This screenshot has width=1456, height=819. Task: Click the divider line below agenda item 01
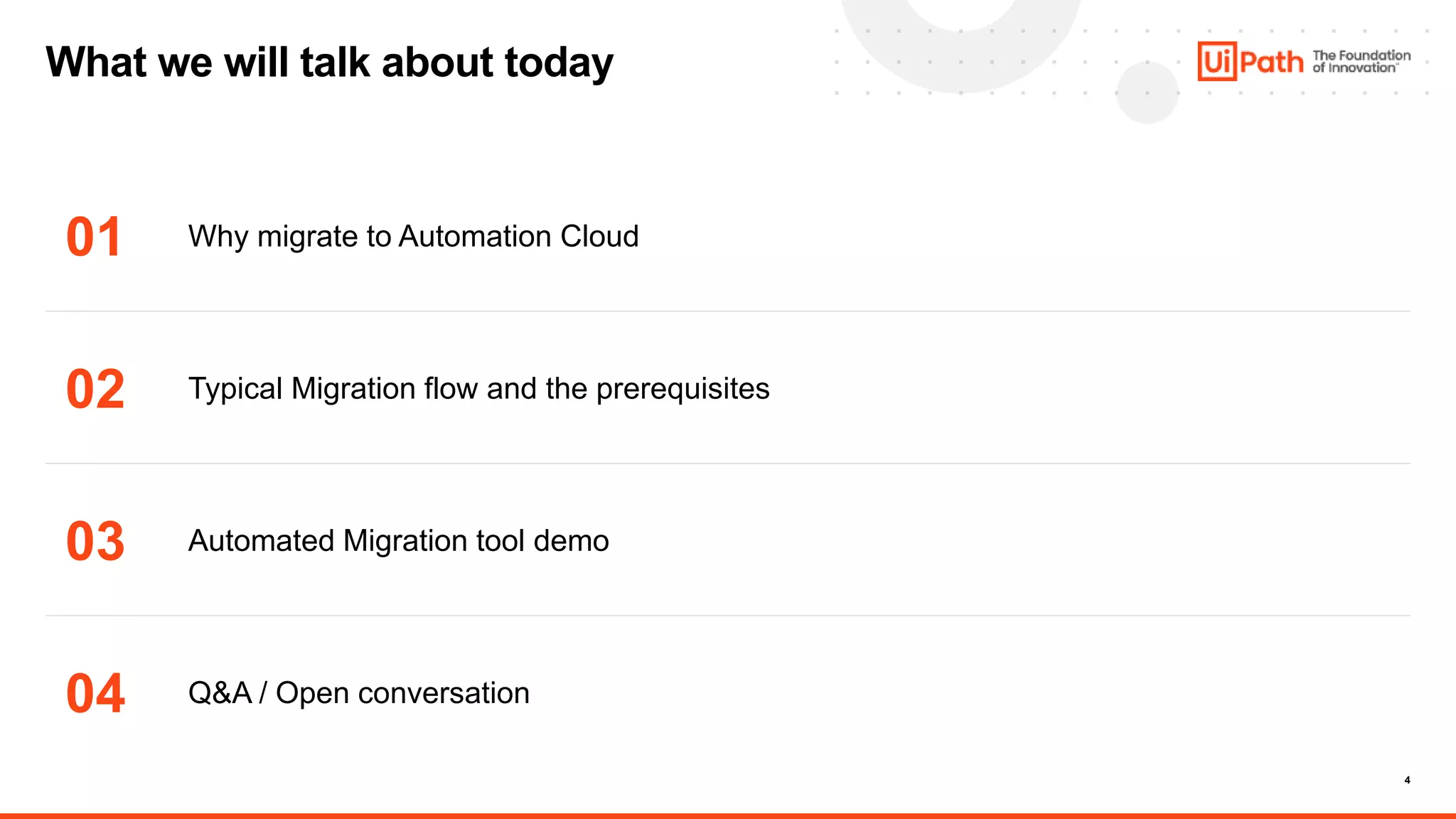728,311
